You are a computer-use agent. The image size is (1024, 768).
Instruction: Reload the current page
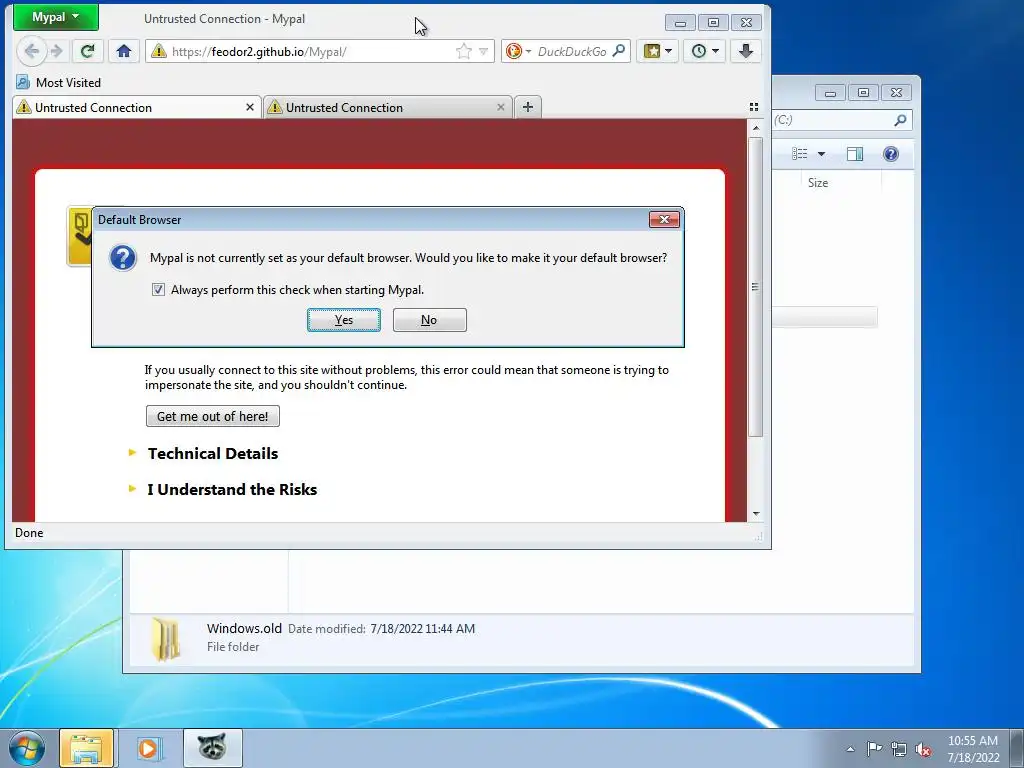click(87, 51)
